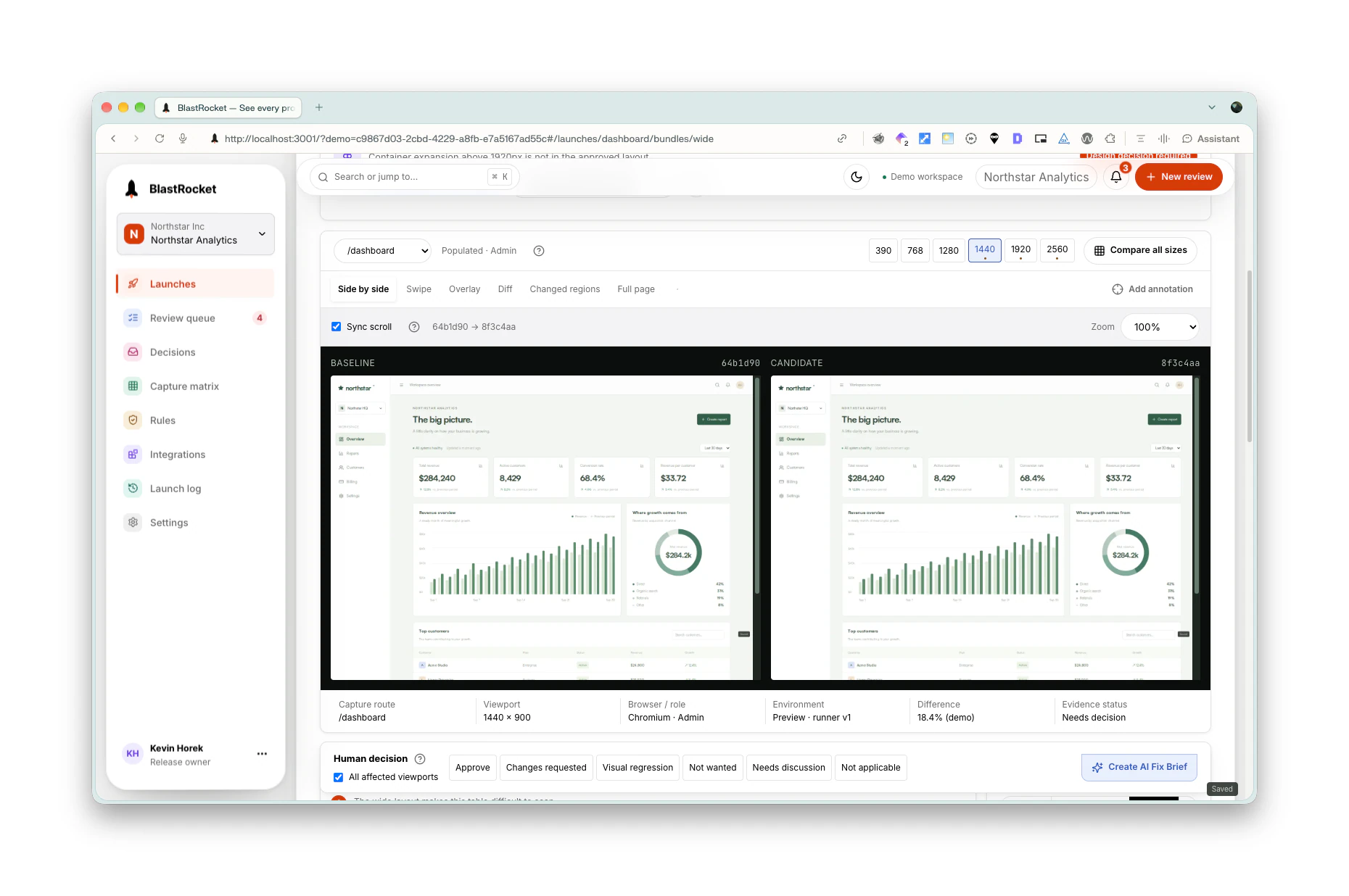Open Kevin Horek more options menu
This screenshot has width=1349, height=896.
(262, 754)
